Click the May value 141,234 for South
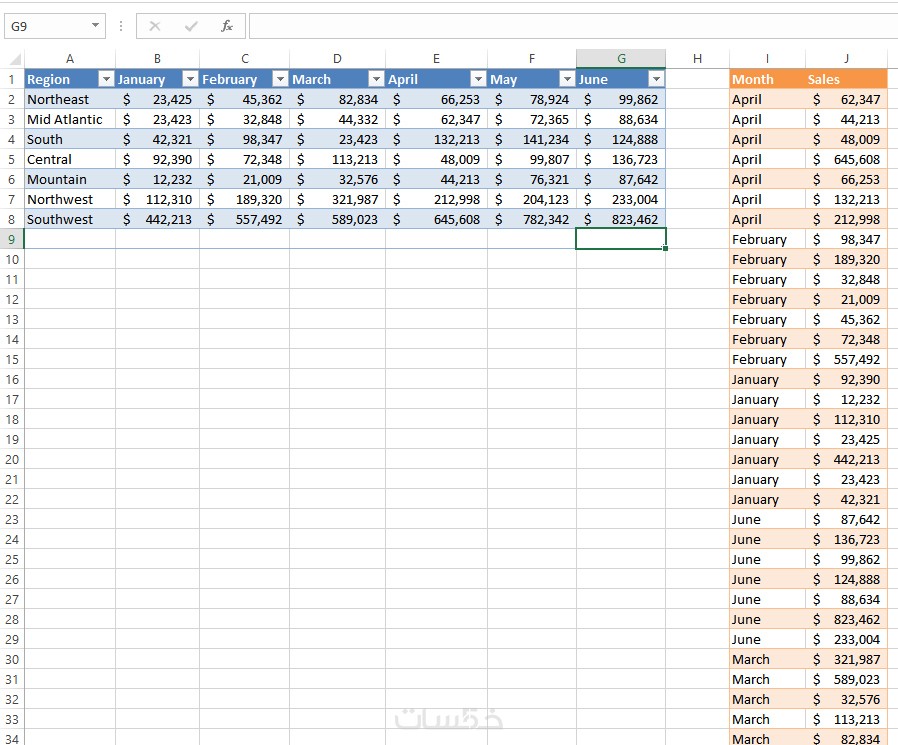The width and height of the screenshot is (898, 745). [x=532, y=139]
